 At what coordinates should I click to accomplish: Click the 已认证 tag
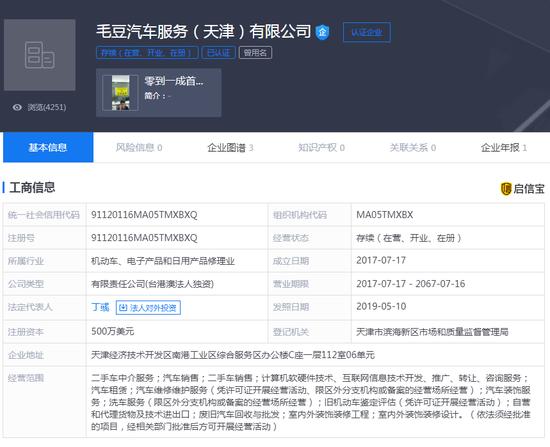[x=219, y=53]
